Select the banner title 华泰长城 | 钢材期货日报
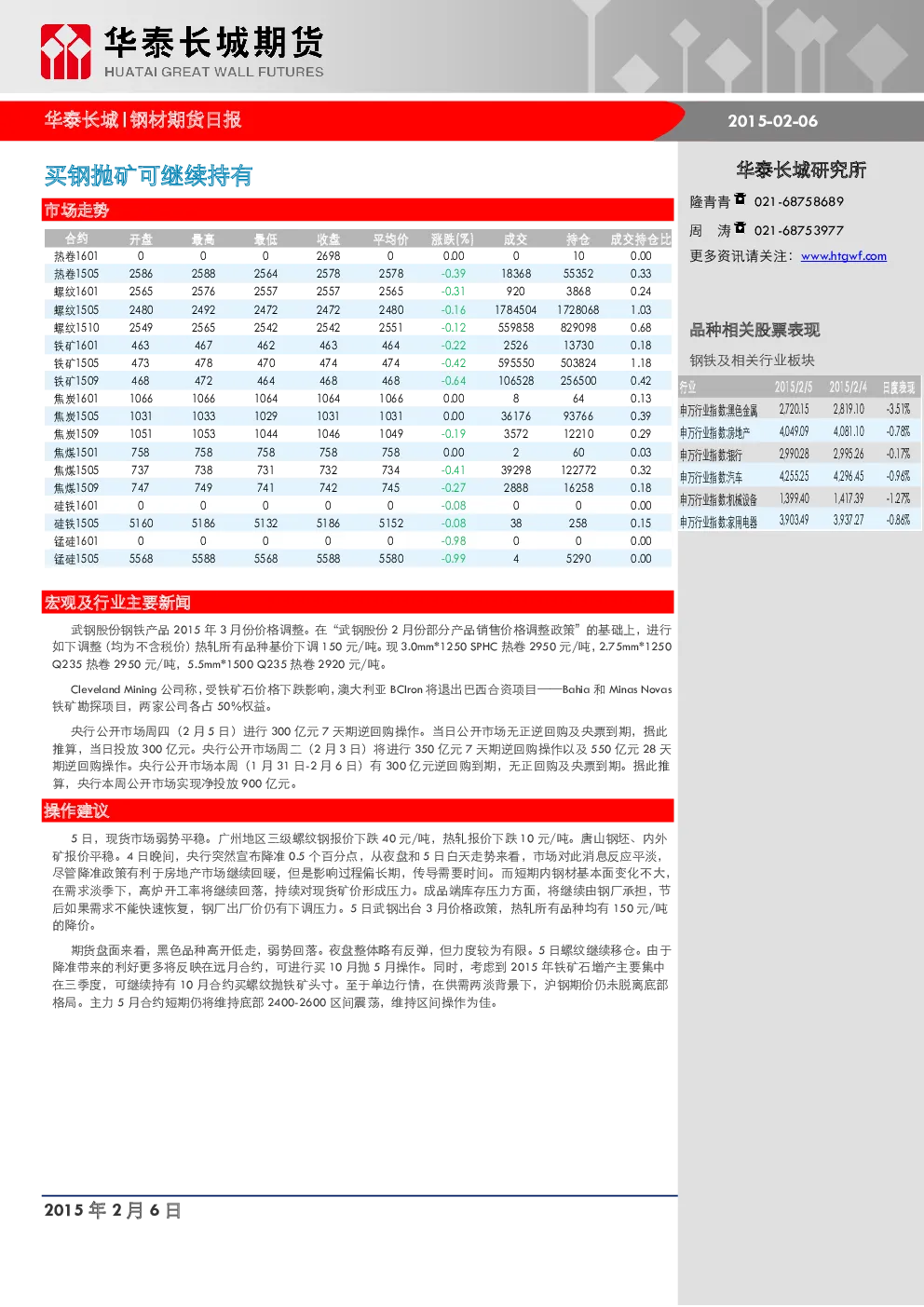 (143, 120)
